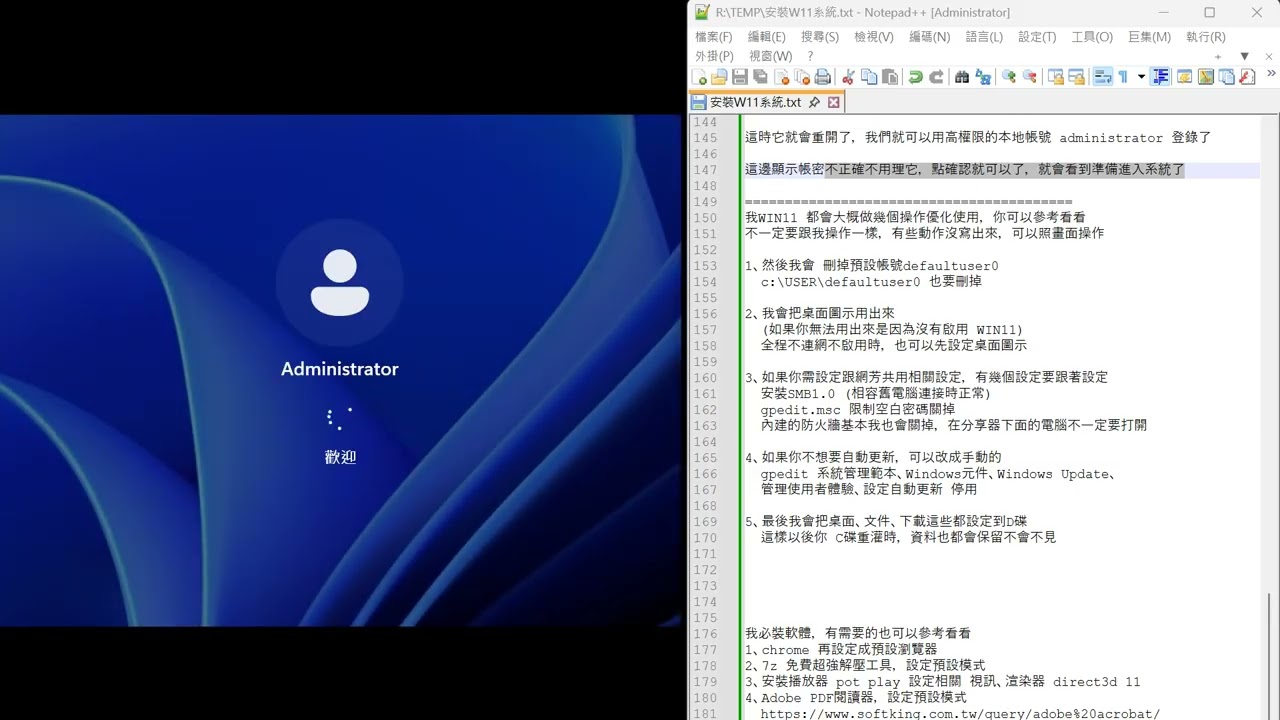This screenshot has height=720, width=1280.
Task: Click the line '2、7z 免費超強解壓工具，設定預設模式'
Action: click(x=865, y=666)
